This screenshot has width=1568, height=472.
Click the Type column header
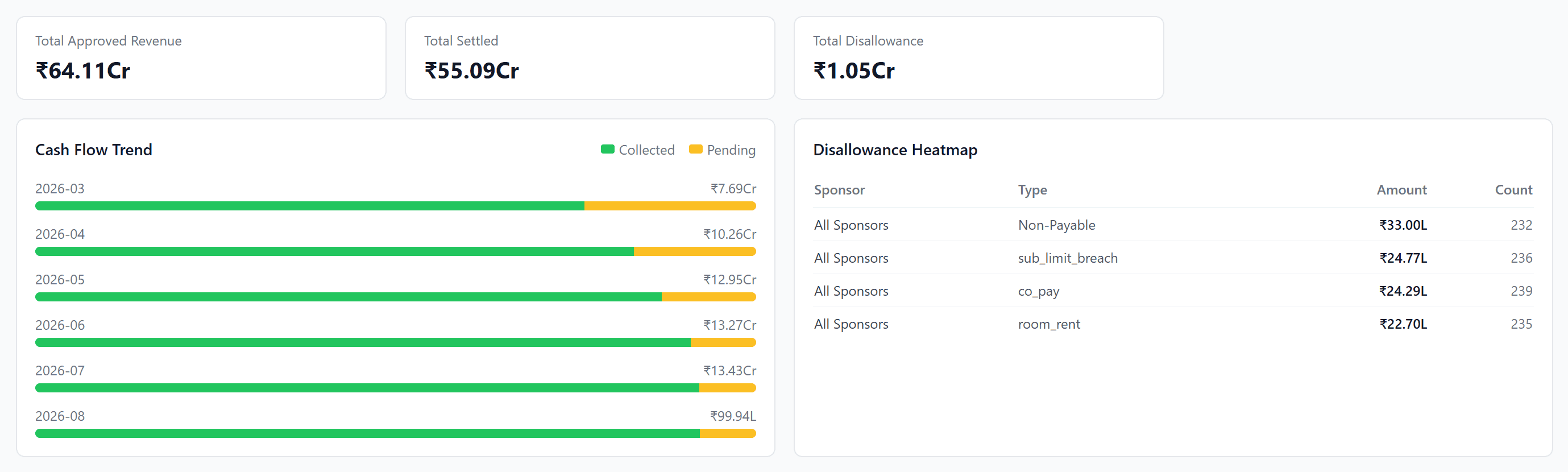click(1032, 190)
